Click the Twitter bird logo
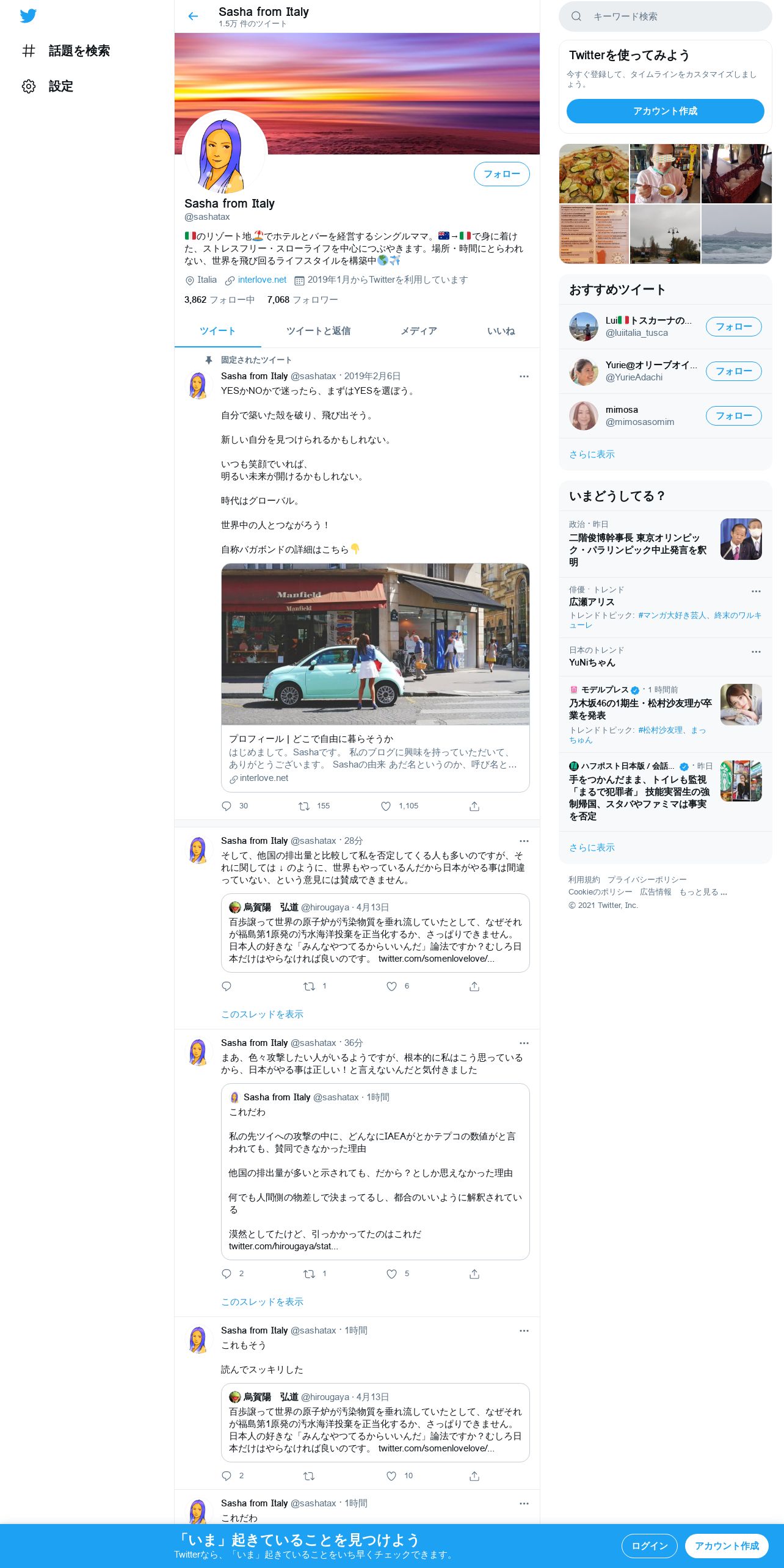The width and height of the screenshot is (784, 1568). (x=28, y=15)
